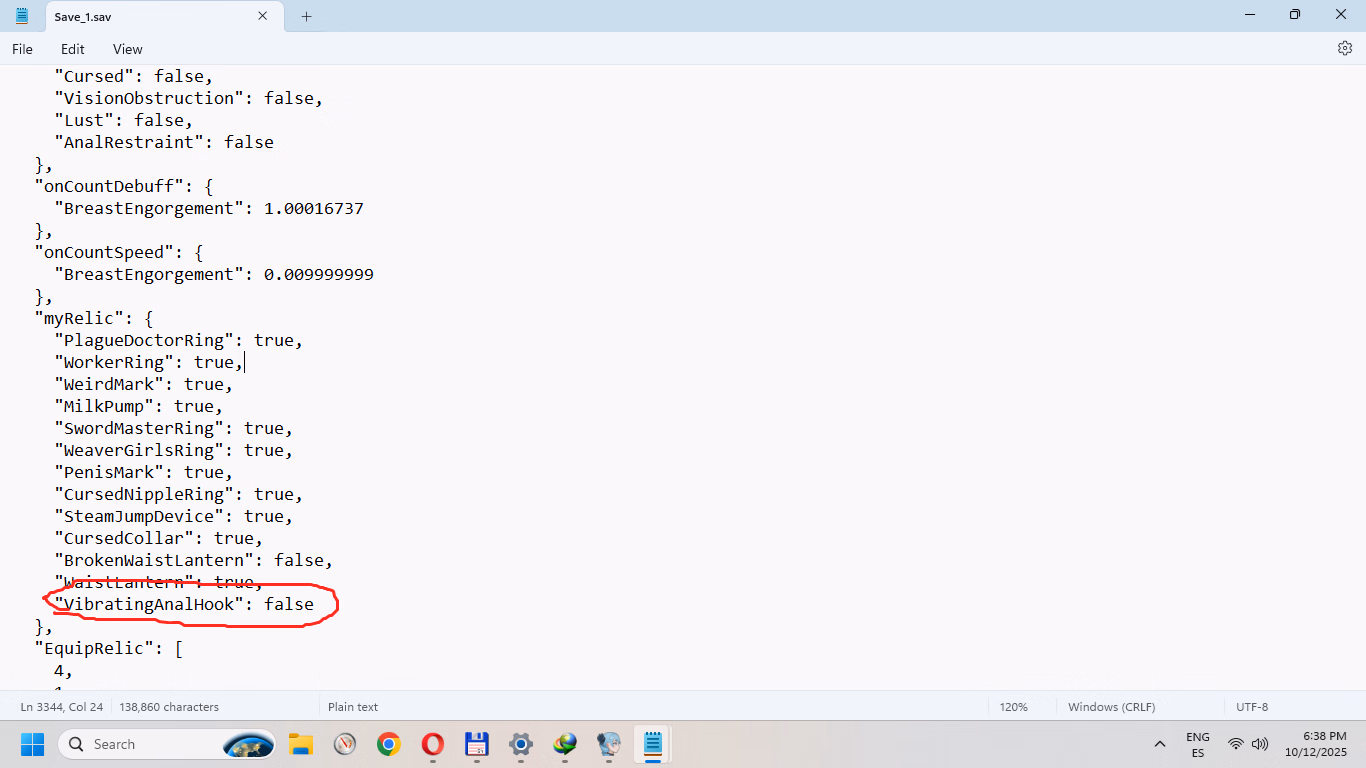Open Notepad settings gear icon
The height and width of the screenshot is (768, 1366).
[x=1345, y=48]
